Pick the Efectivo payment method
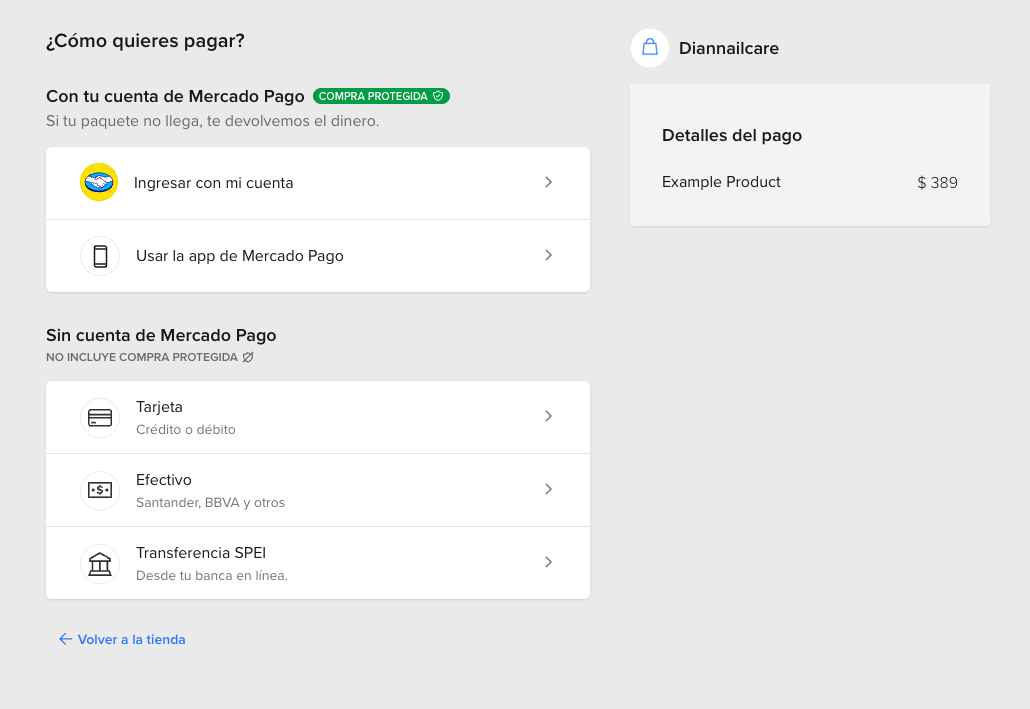Image resolution: width=1030 pixels, height=709 pixels. point(318,490)
